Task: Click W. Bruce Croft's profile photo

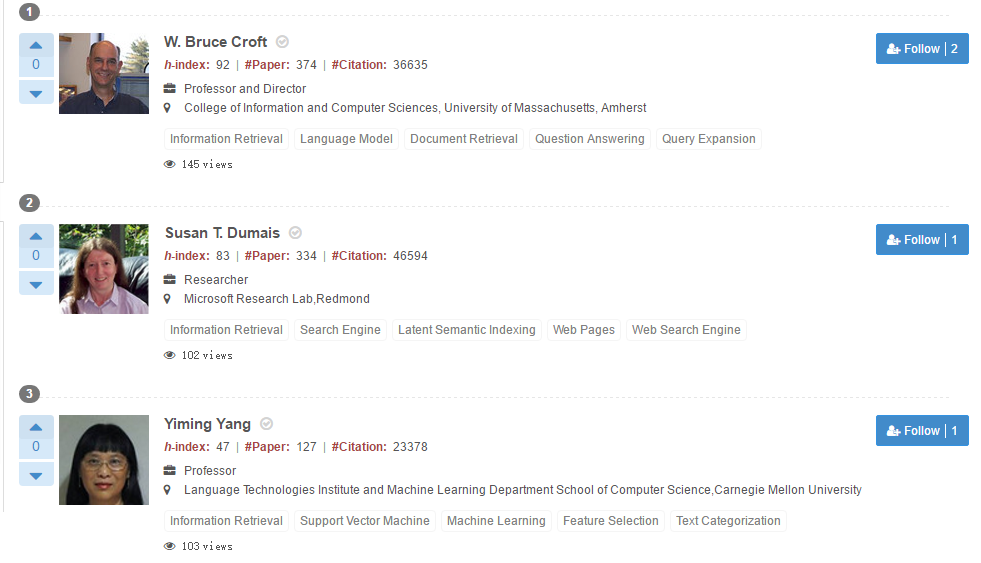Action: [103, 74]
